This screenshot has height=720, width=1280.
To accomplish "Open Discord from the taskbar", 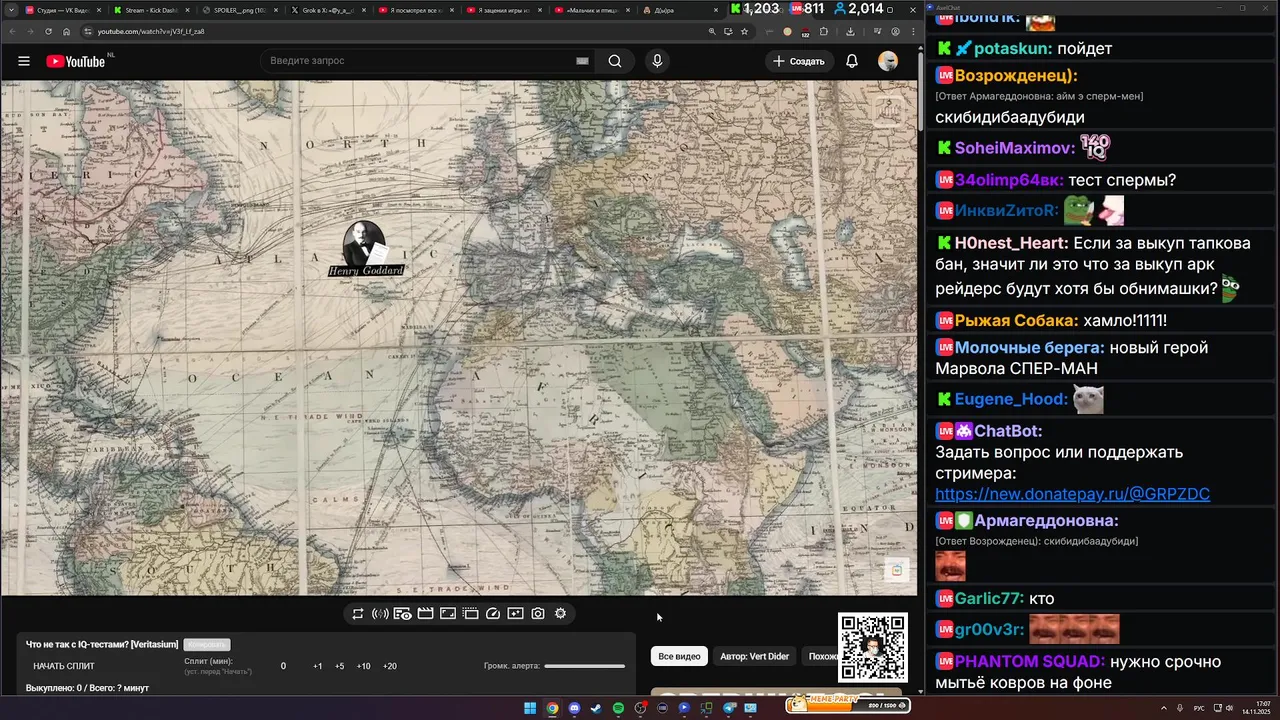I will (x=574, y=708).
